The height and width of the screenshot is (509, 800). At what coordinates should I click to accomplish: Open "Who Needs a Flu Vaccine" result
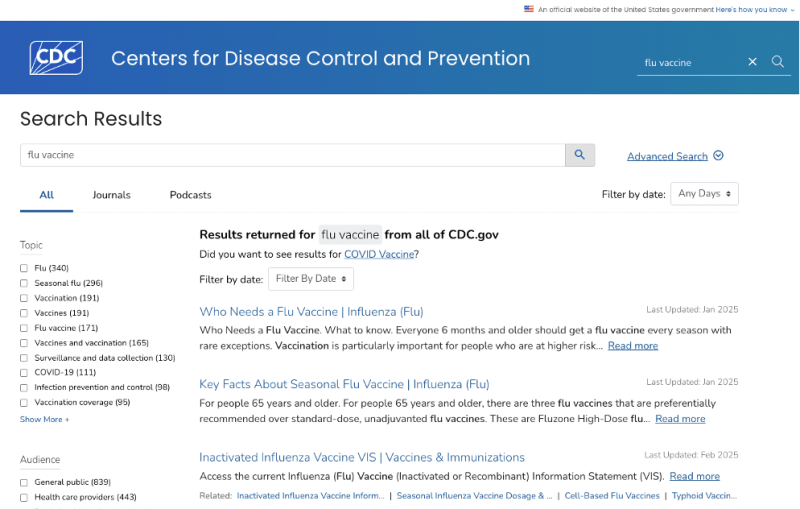click(x=311, y=312)
